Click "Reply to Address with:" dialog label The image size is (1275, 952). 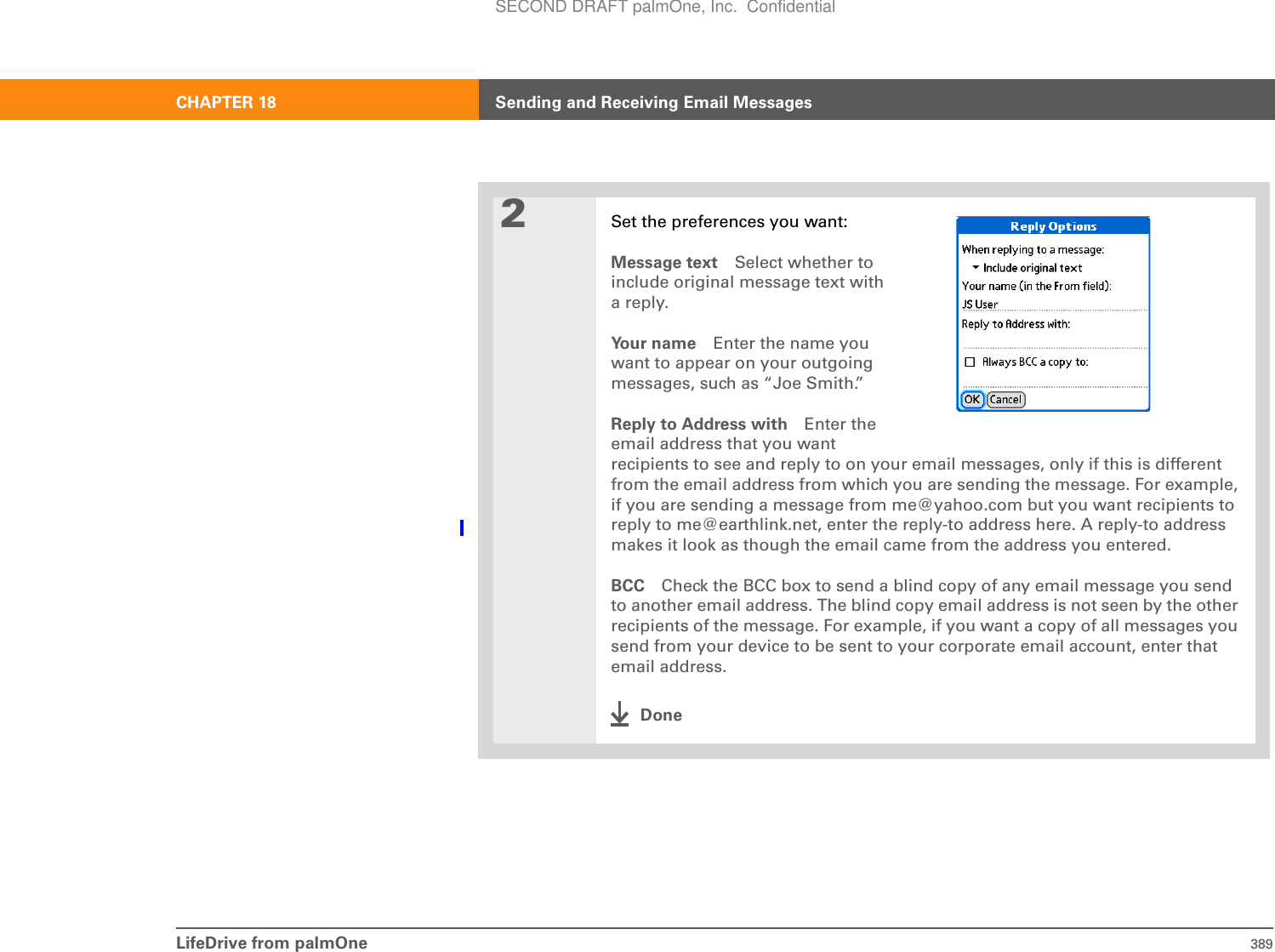[1016, 324]
